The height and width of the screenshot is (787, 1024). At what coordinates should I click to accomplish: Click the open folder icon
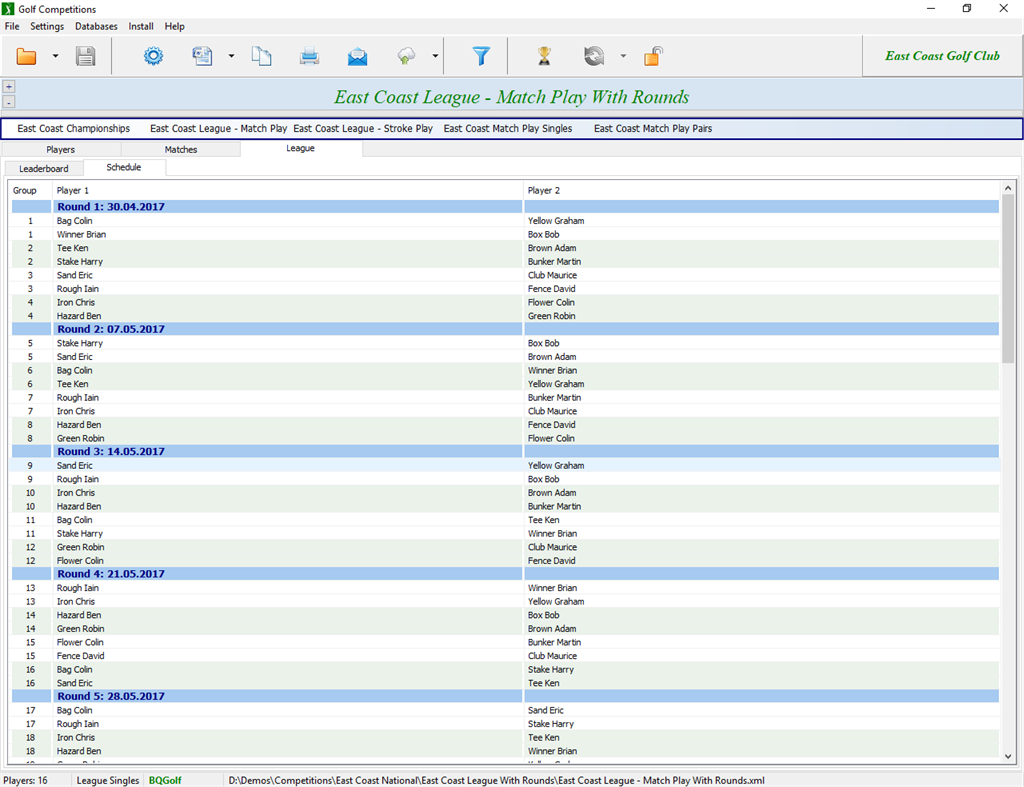pos(27,57)
